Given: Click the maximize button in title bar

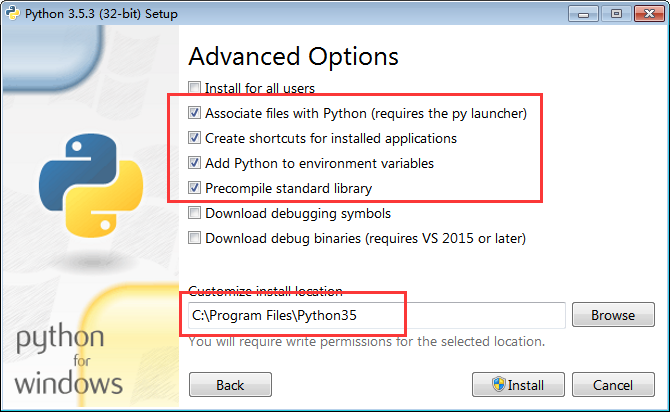Looking at the screenshot, I should pyautogui.click(x=616, y=14).
